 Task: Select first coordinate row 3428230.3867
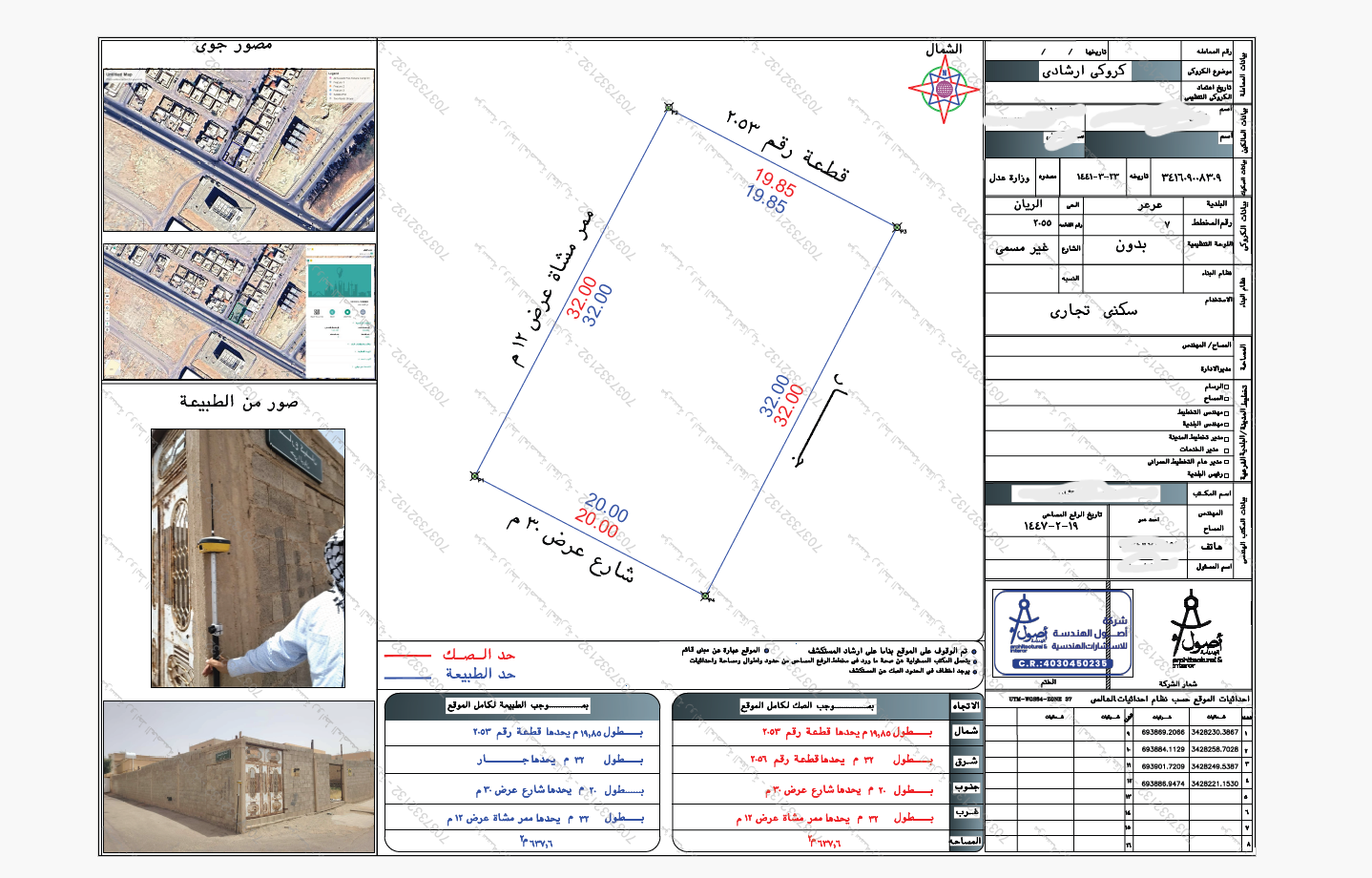pos(1215,732)
